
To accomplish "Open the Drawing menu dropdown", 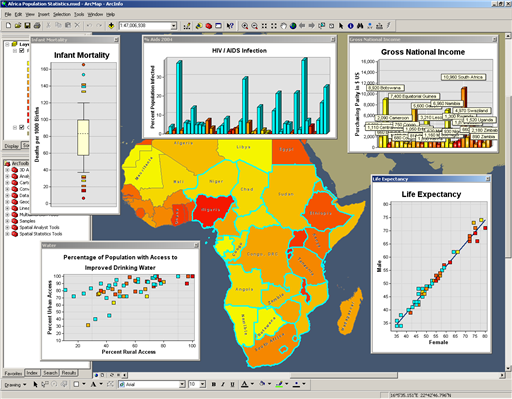I will (x=15, y=385).
